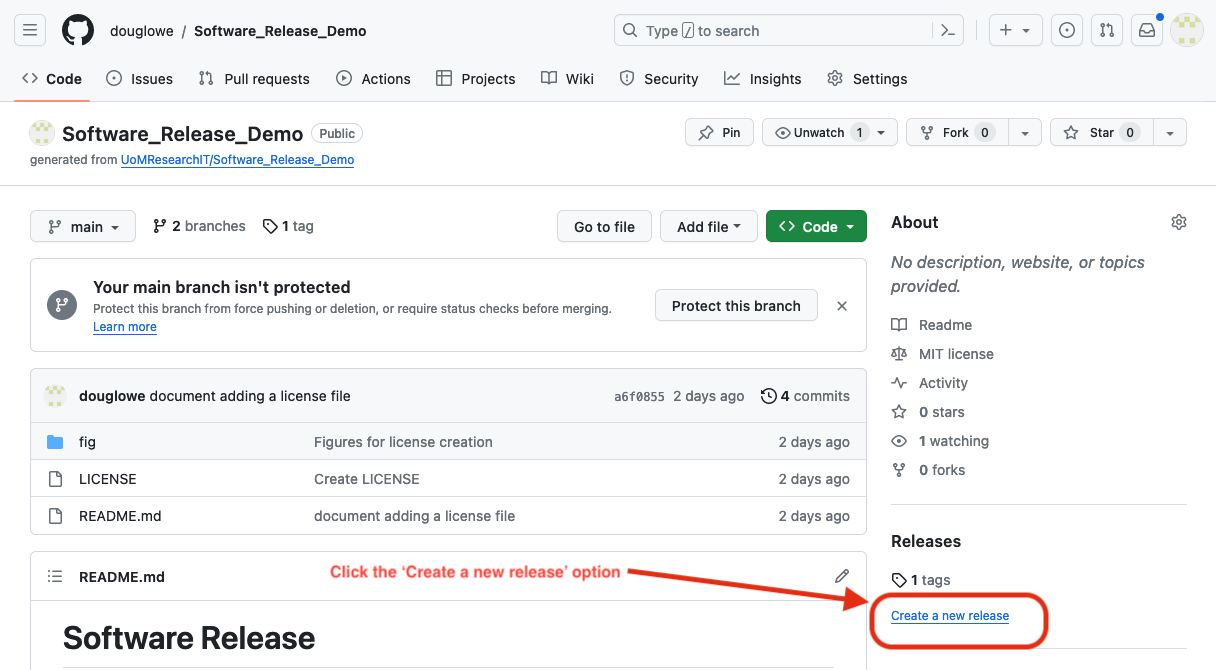Open the 0 stars link
This screenshot has height=670, width=1216.
tap(928, 412)
